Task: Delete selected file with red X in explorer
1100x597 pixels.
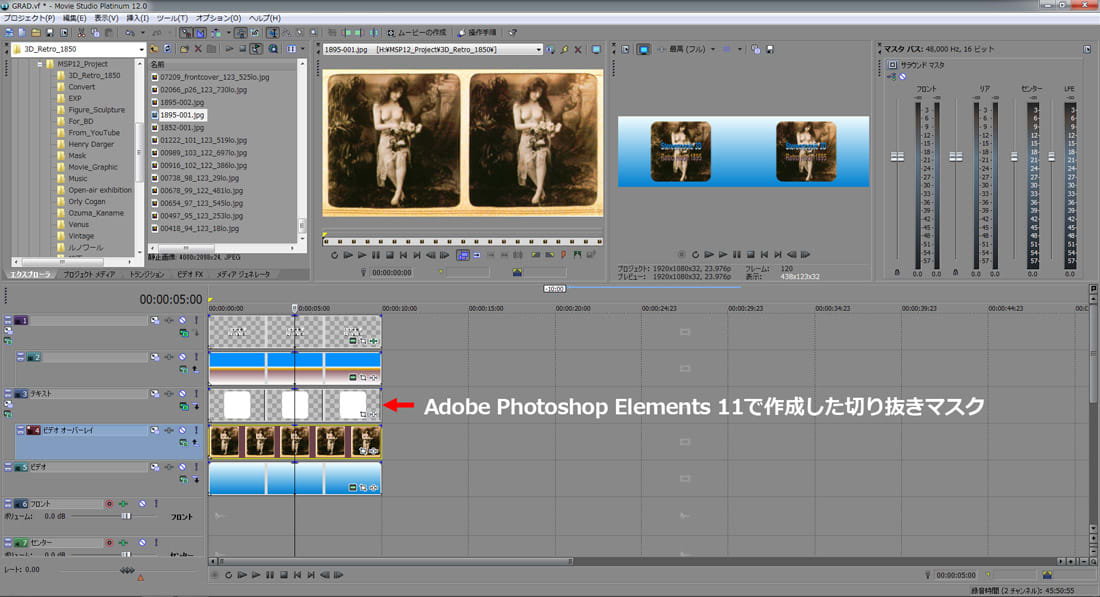Action: 198,49
